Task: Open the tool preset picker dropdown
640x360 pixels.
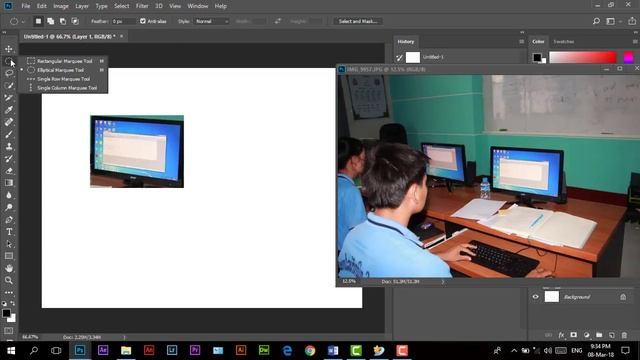Action: (23, 21)
